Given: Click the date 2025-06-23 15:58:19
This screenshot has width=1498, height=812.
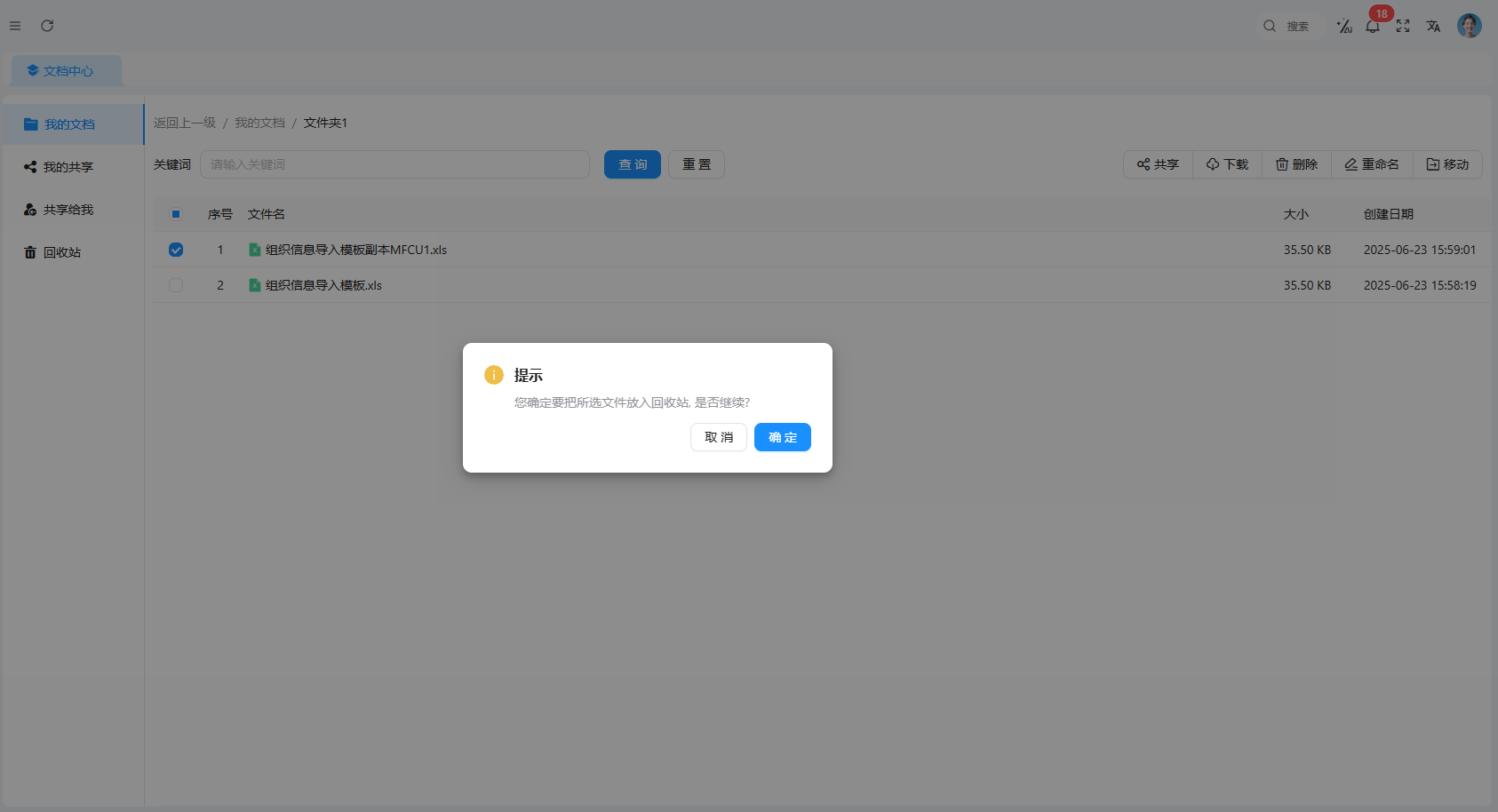Looking at the screenshot, I should [1420, 285].
